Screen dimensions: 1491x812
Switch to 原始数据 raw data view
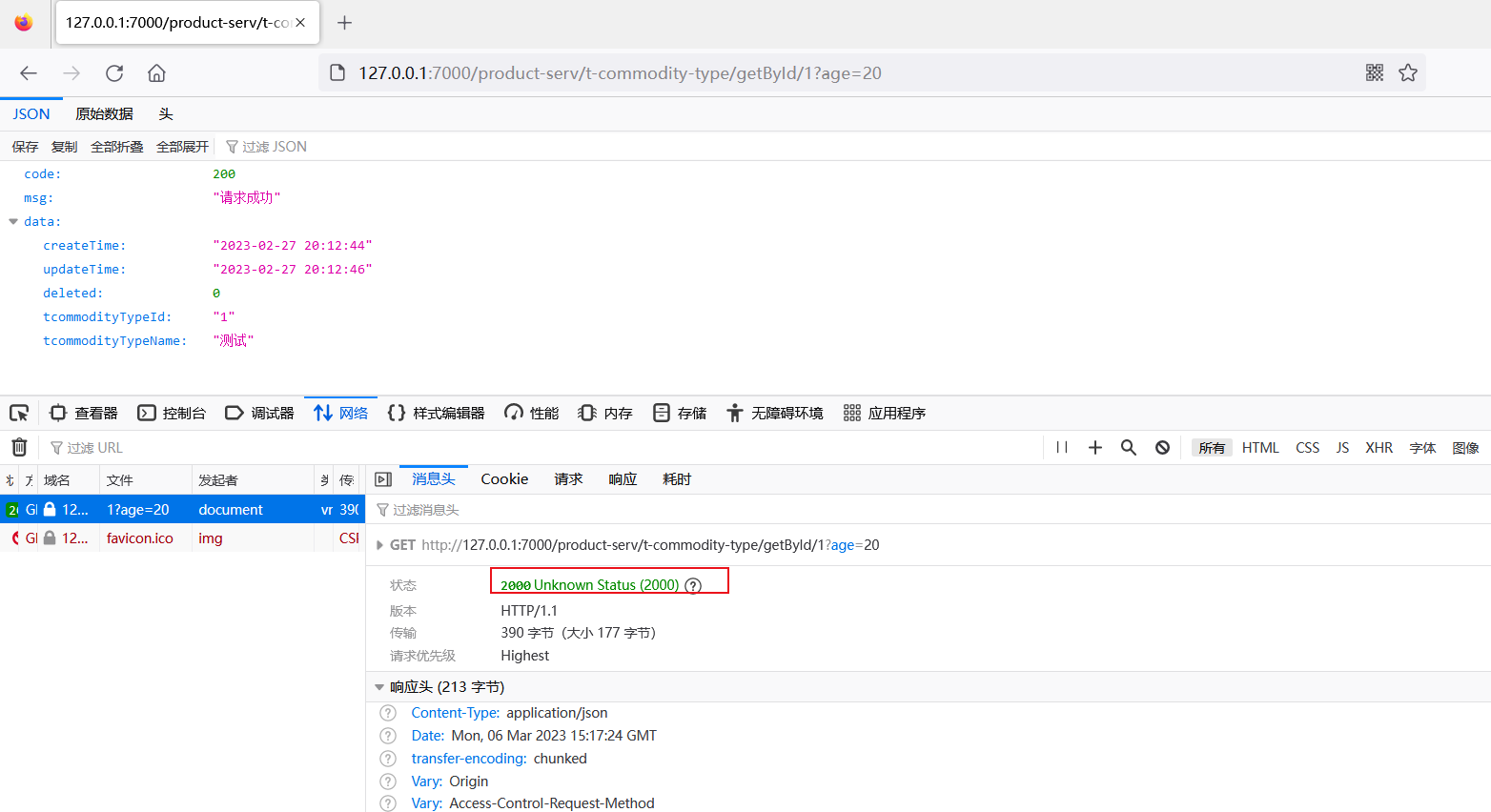point(105,114)
